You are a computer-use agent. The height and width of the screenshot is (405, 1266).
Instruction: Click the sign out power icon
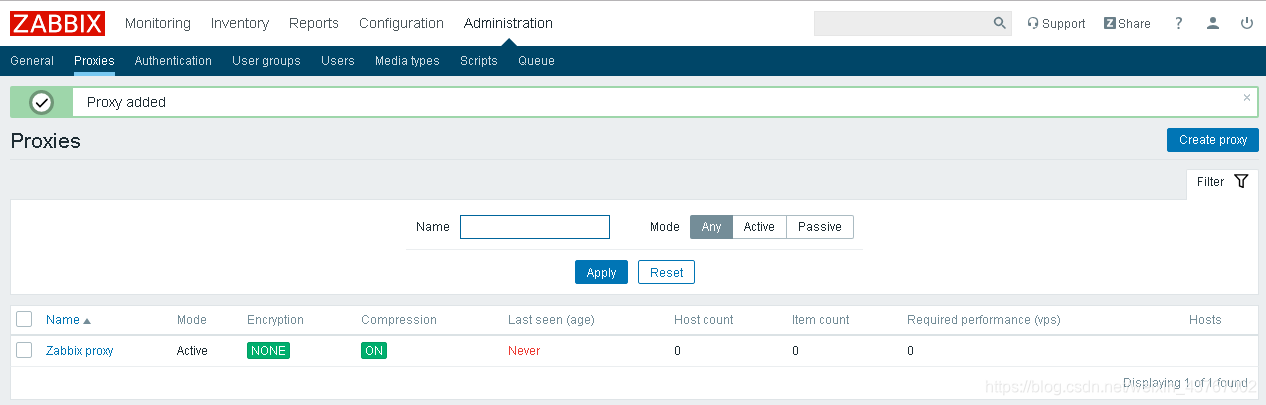[1247, 23]
